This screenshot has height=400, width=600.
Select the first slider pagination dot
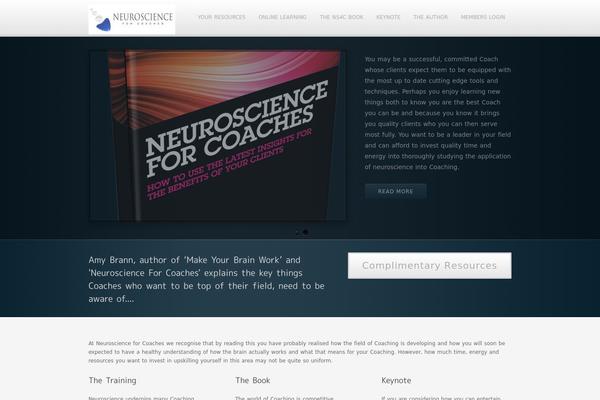(298, 232)
